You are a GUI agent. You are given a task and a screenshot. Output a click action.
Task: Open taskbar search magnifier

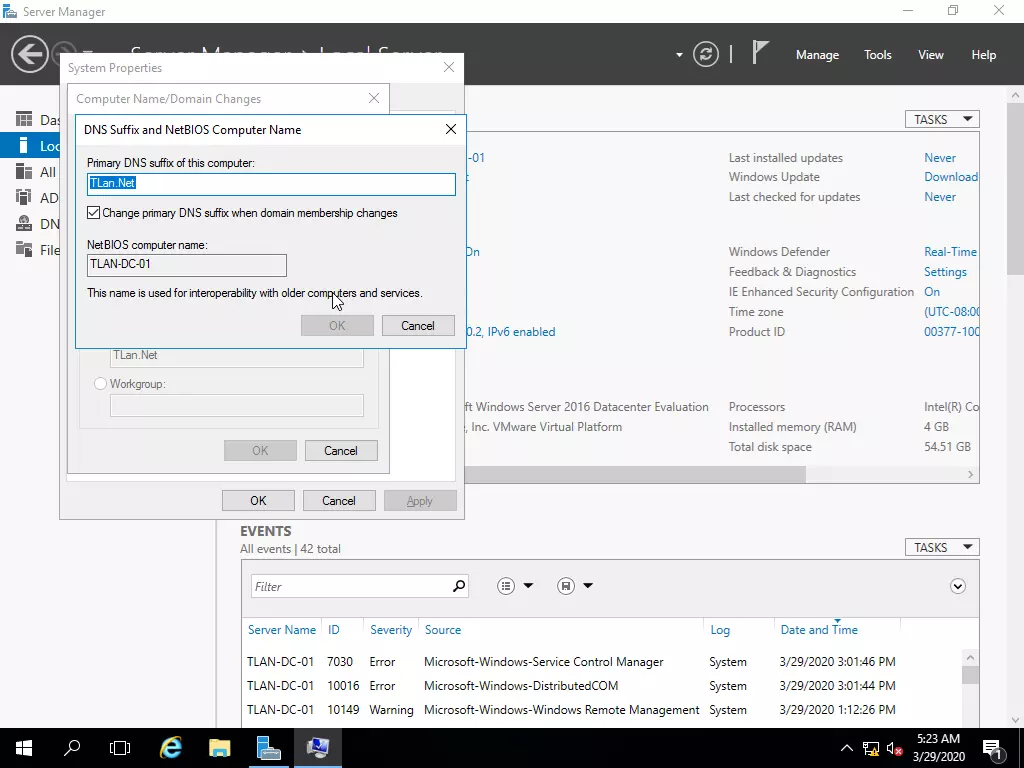pos(72,748)
